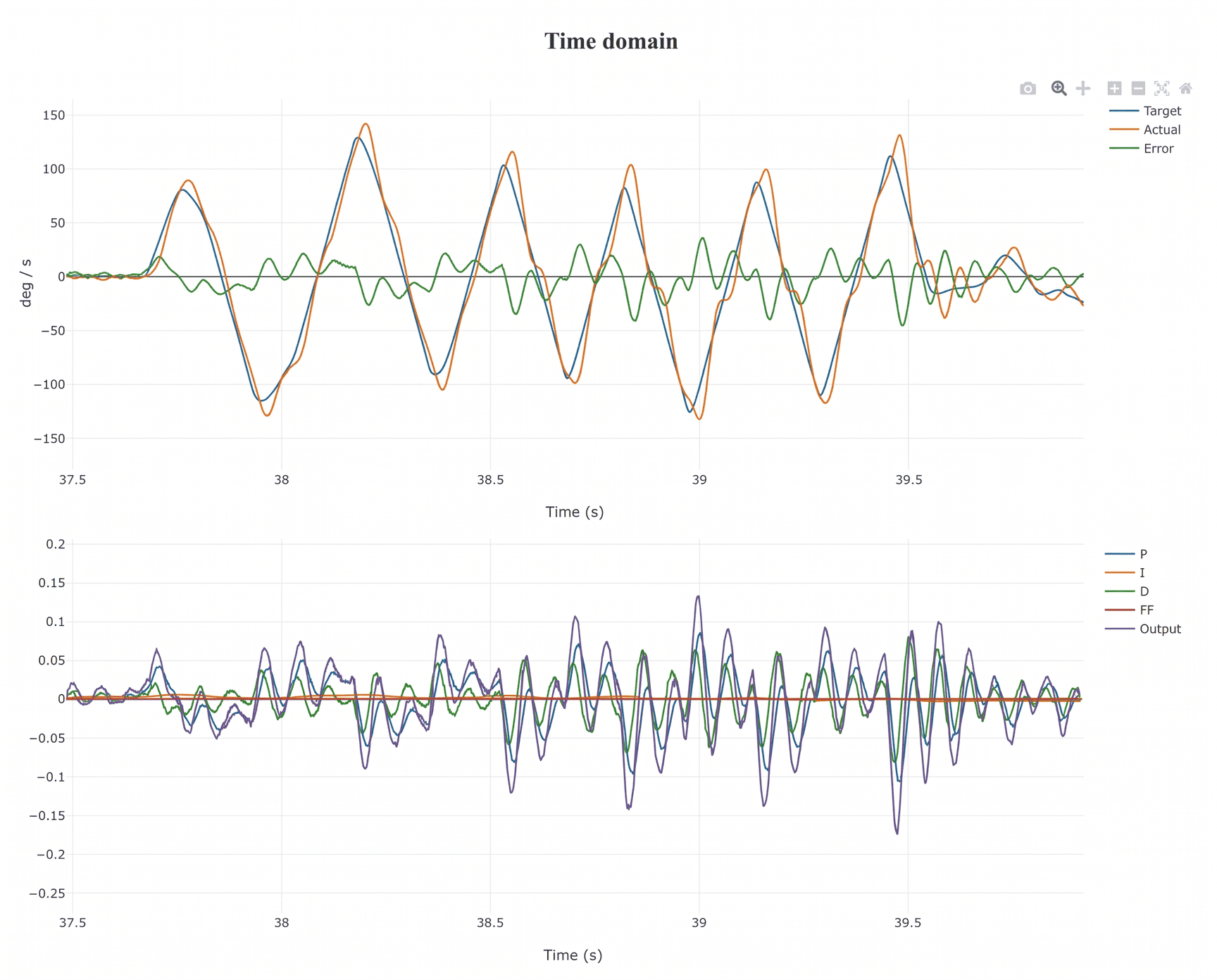
Task: Click the Time domain chart title
Action: (611, 41)
